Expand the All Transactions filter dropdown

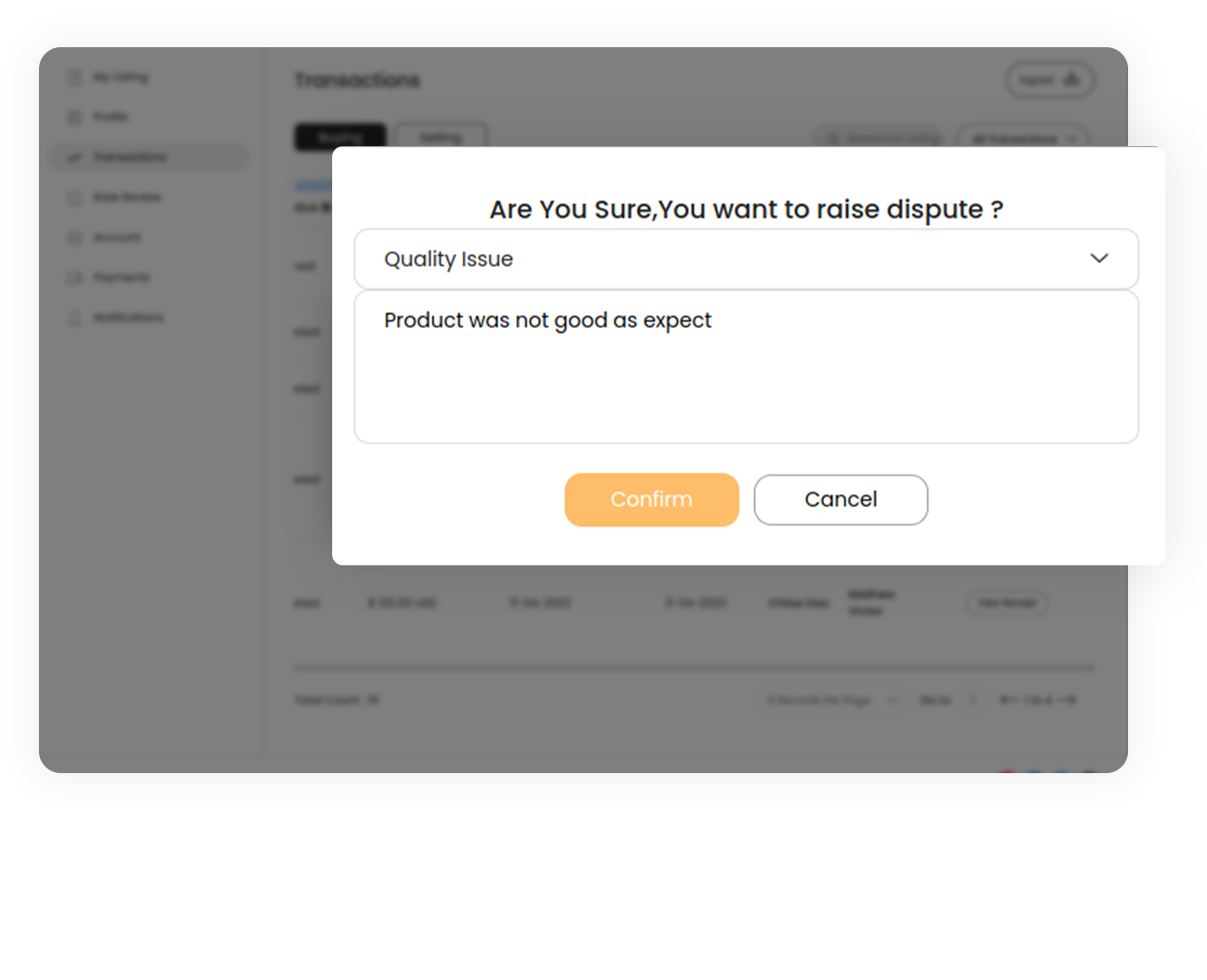point(1022,138)
